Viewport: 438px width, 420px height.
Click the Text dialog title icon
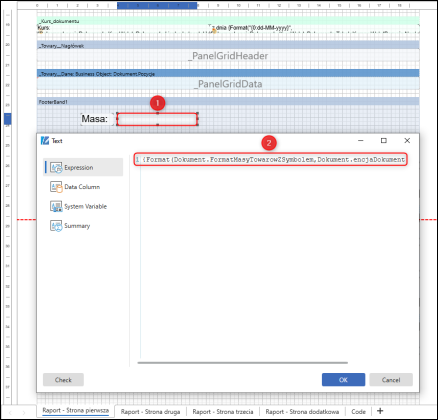pos(45,141)
